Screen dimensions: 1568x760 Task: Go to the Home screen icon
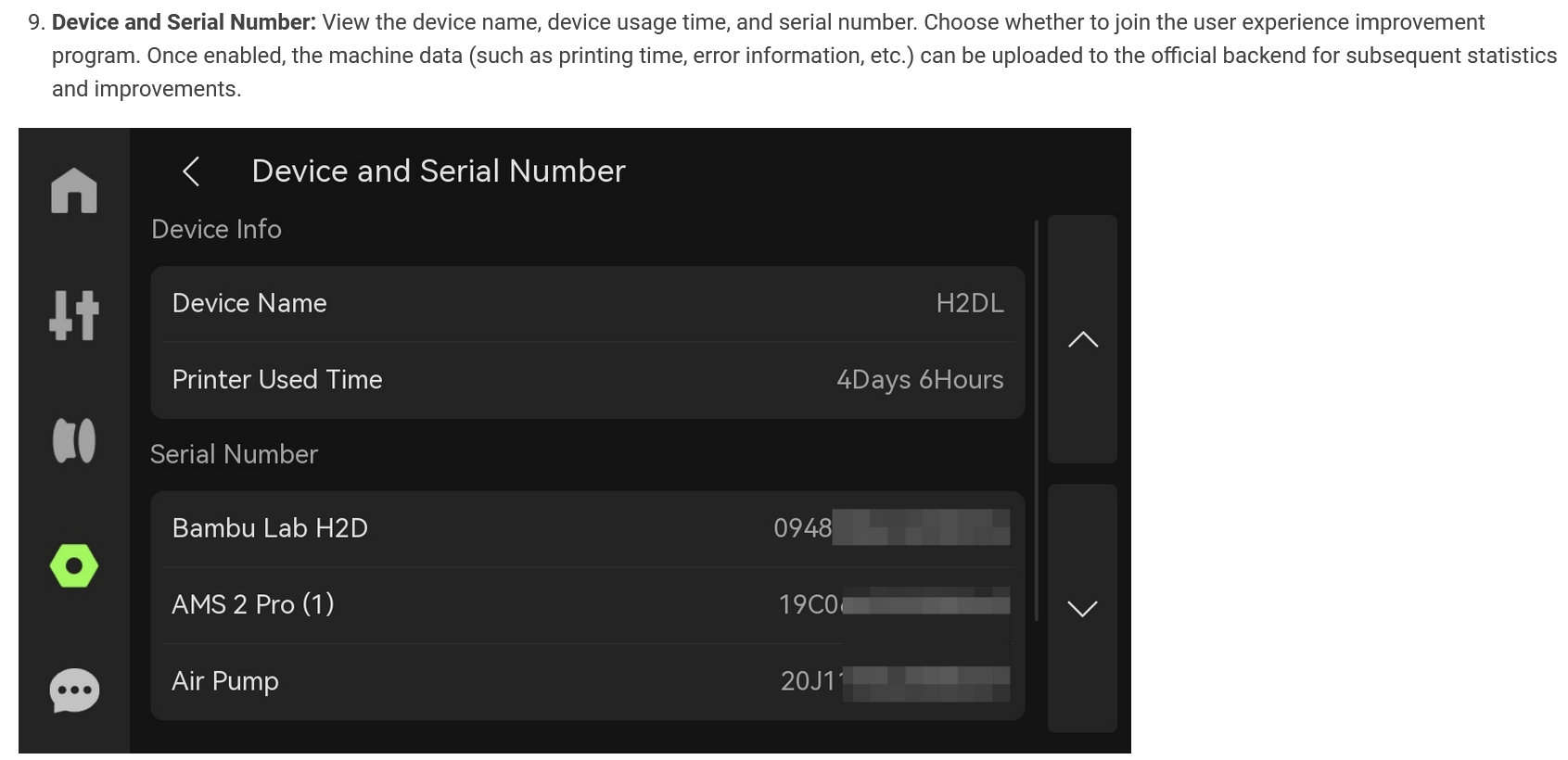pyautogui.click(x=74, y=190)
